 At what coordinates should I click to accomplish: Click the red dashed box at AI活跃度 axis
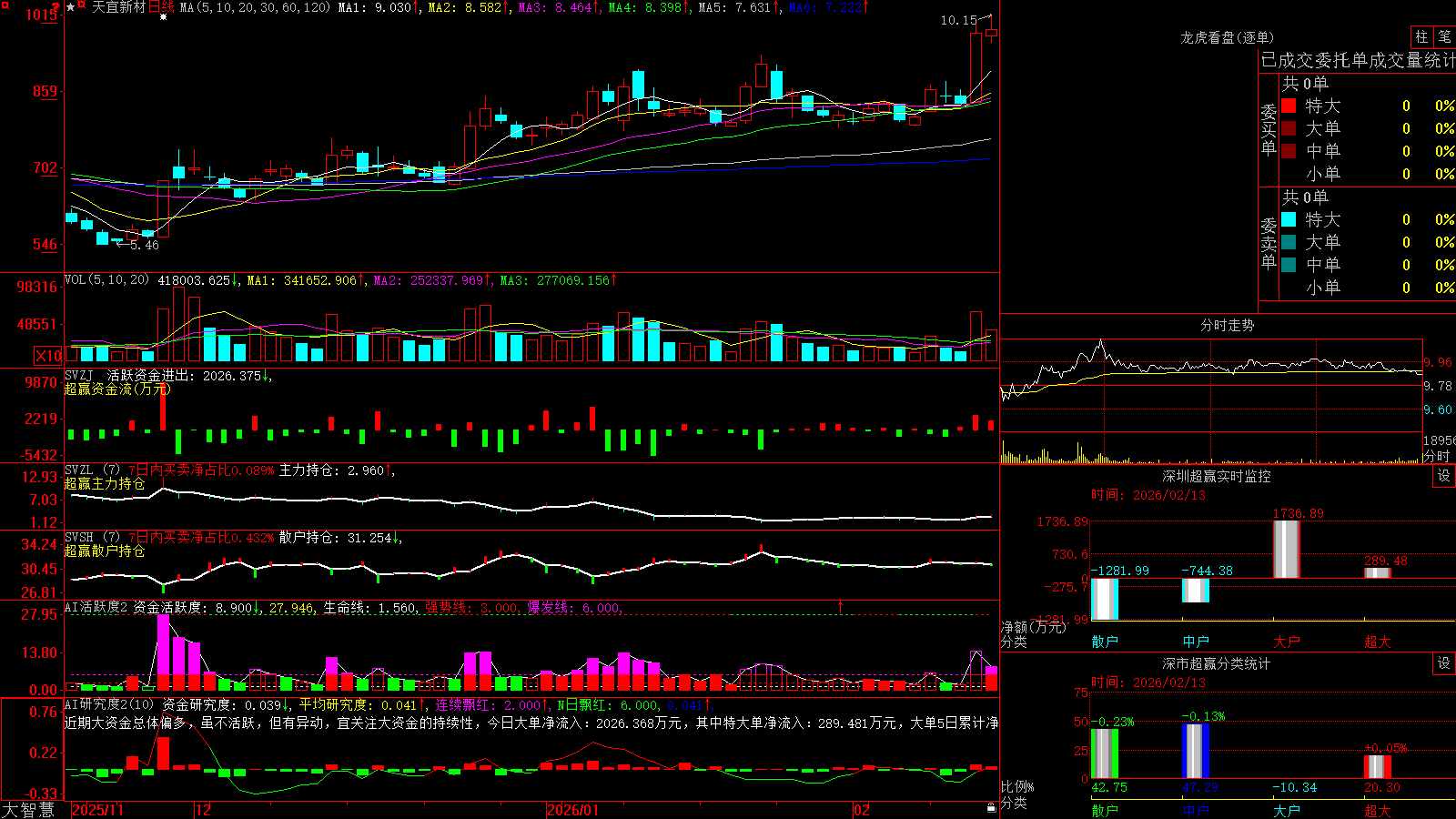pyautogui.click(x=72, y=688)
